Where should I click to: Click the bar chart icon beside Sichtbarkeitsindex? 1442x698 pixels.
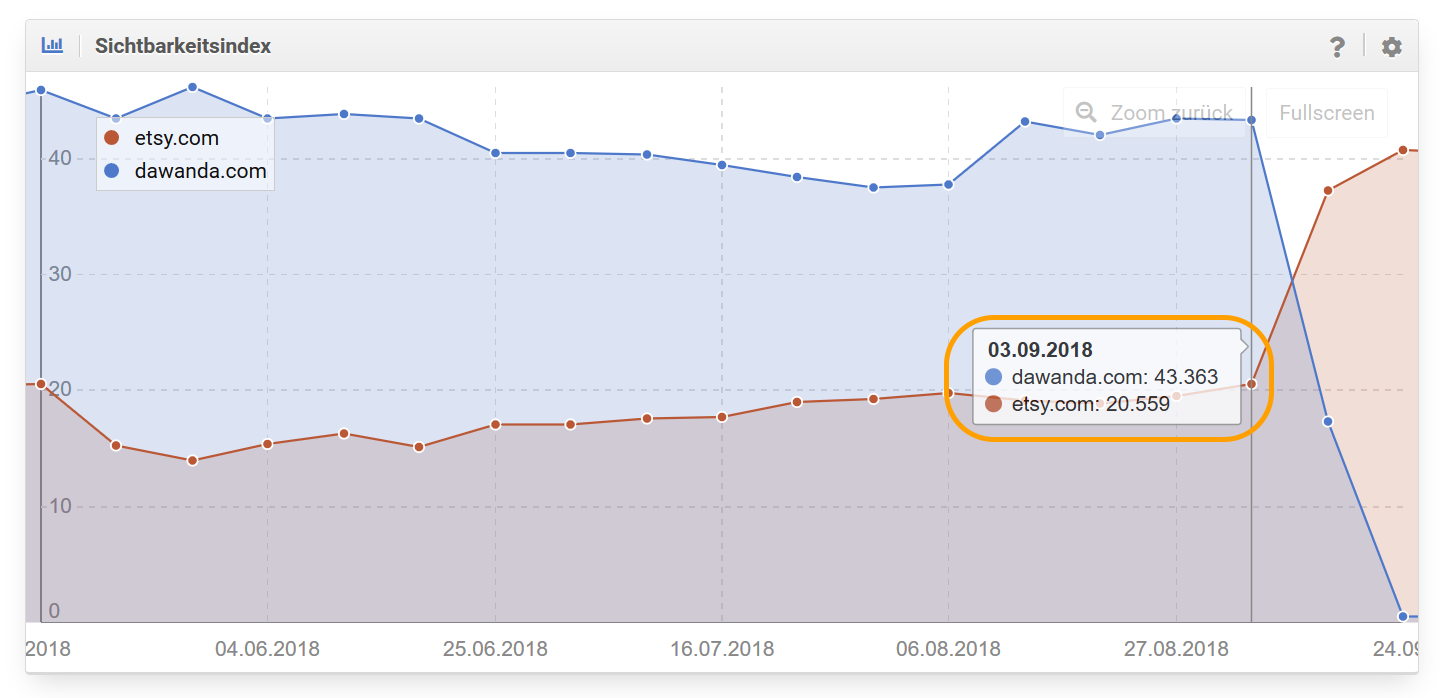[52, 46]
